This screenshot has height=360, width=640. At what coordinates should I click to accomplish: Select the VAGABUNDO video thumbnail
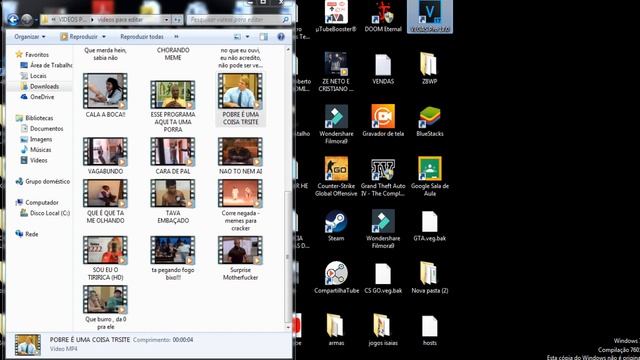[105, 152]
